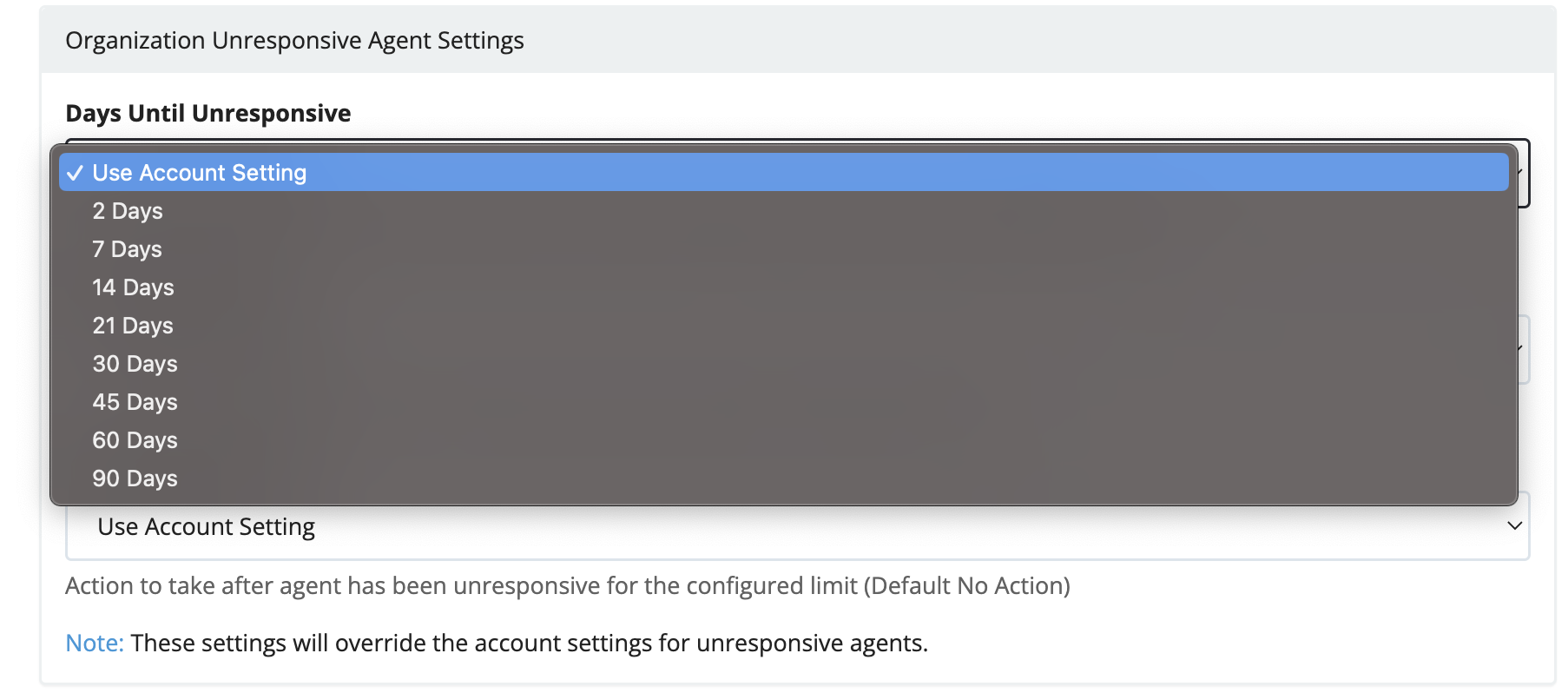Screen dimensions: 1568x693
Task: Click the Default No Action hint text
Action: coord(967,585)
